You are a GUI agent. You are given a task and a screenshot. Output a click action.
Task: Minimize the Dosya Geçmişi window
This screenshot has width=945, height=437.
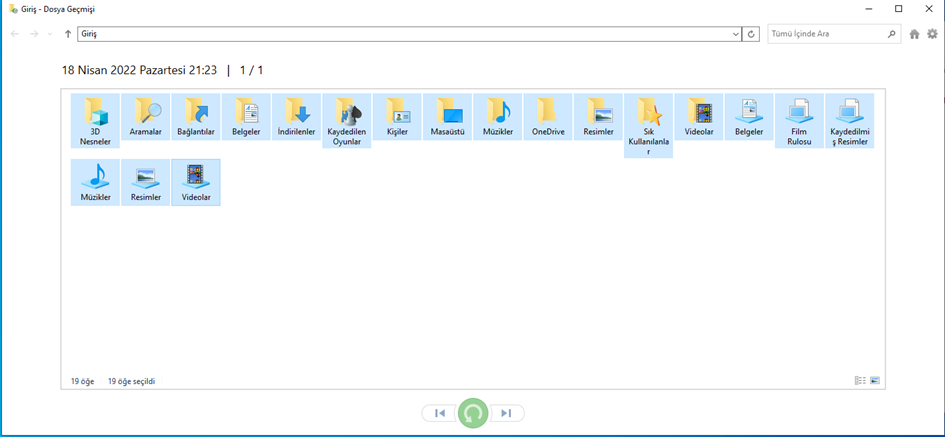click(870, 8)
